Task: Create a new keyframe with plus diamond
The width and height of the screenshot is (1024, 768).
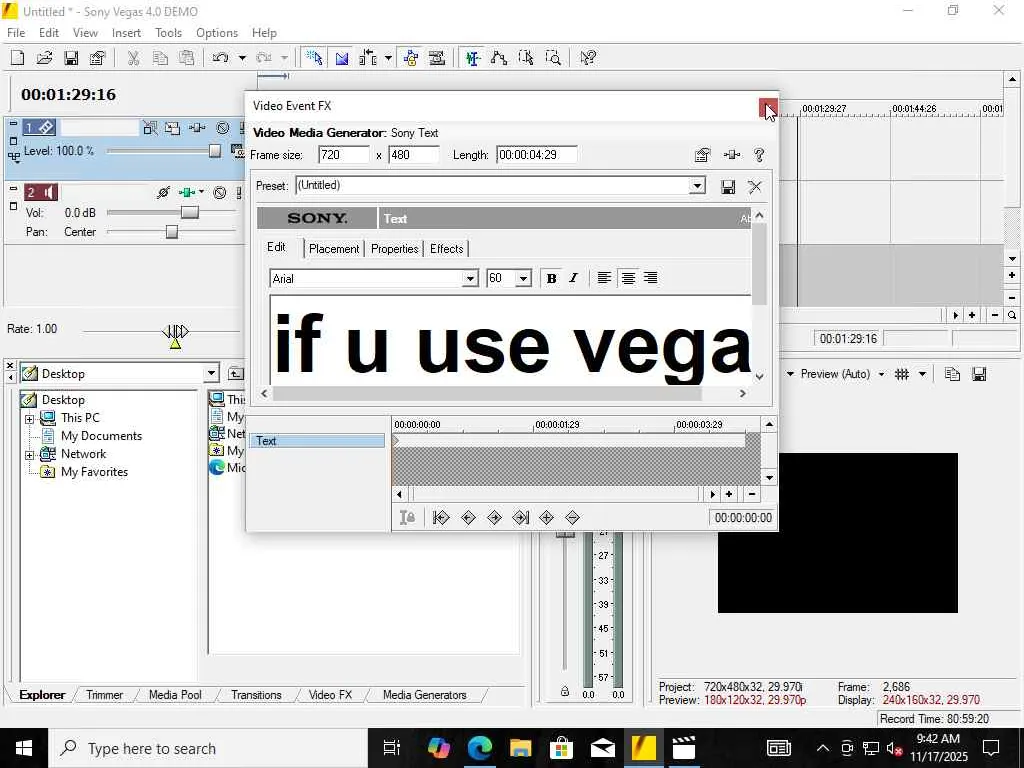Action: tap(547, 518)
